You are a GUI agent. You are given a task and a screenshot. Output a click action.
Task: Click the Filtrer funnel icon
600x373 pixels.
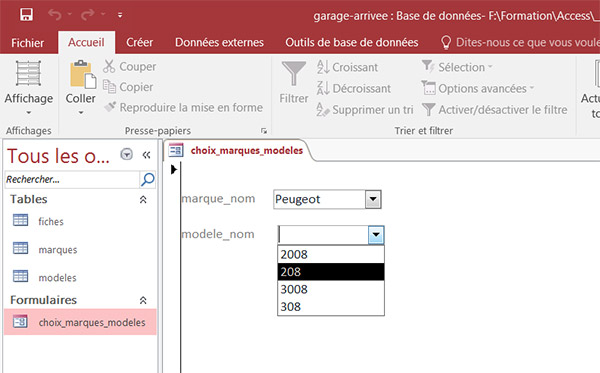293,73
